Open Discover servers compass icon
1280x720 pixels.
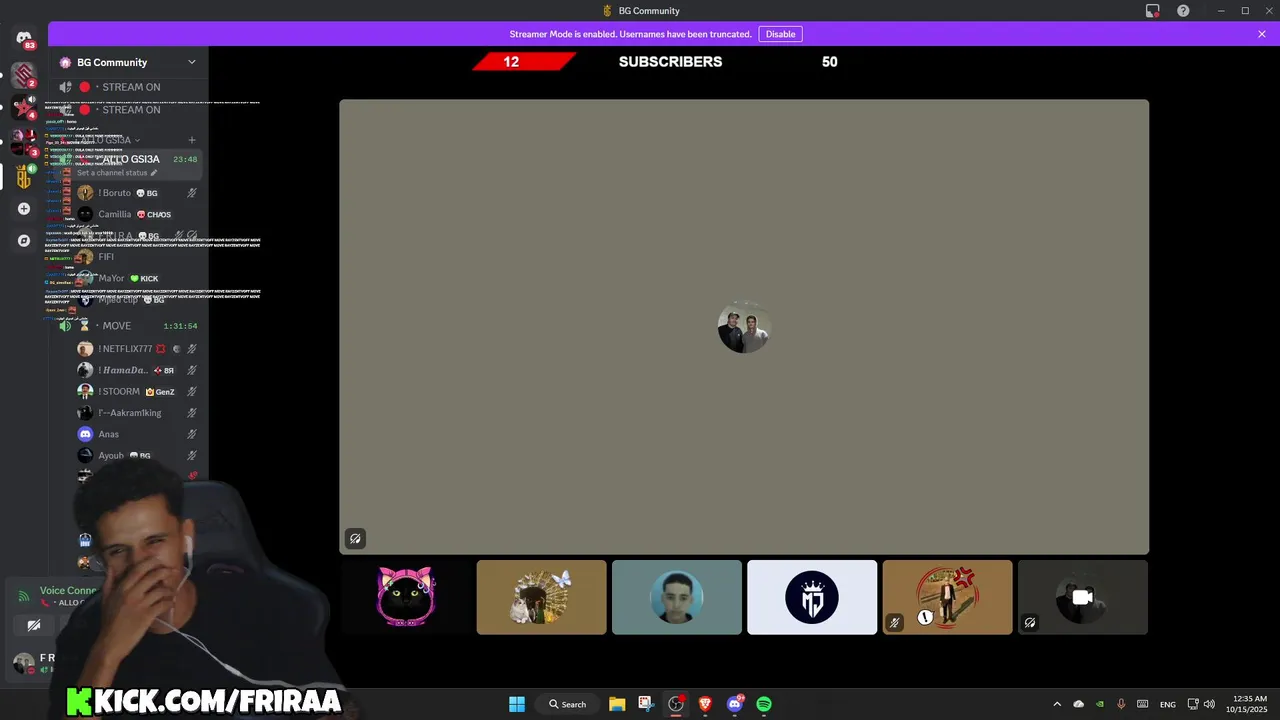24,241
